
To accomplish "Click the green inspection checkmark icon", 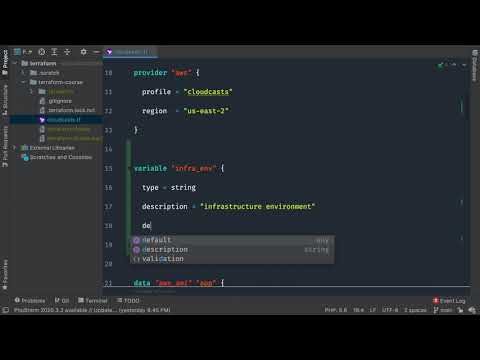I will [x=441, y=65].
